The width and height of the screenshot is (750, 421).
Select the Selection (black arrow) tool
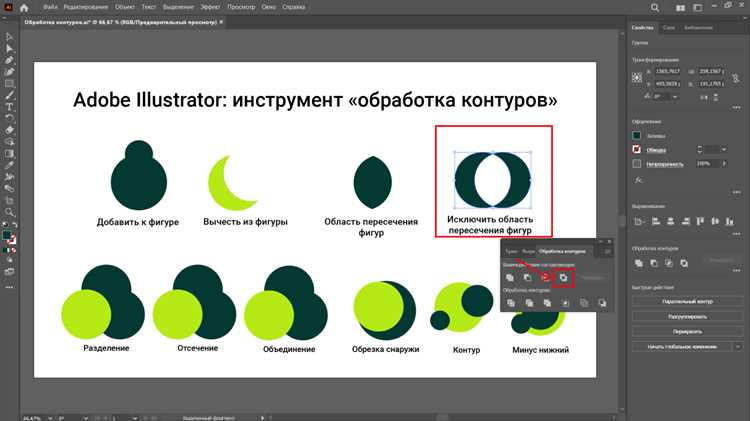(x=9, y=37)
